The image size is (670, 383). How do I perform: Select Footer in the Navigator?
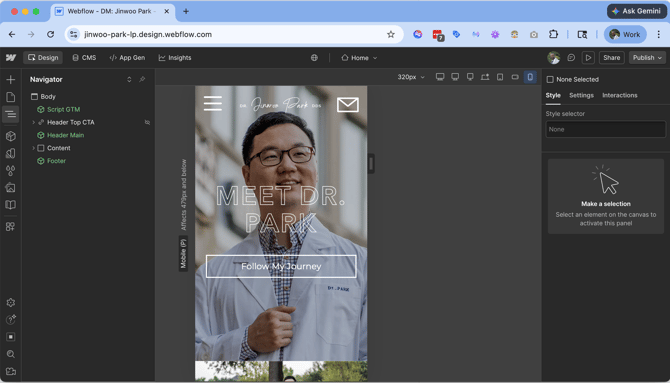pyautogui.click(x=56, y=161)
